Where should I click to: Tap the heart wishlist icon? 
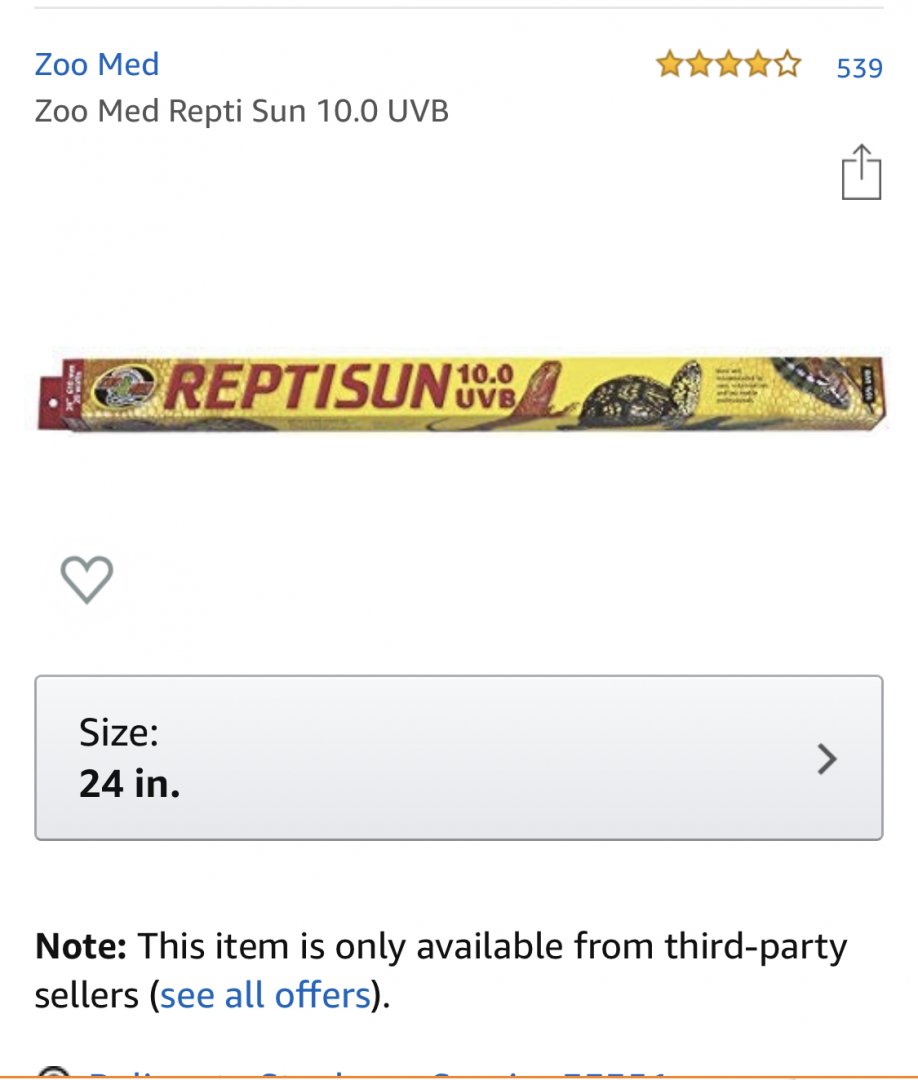pyautogui.click(x=87, y=579)
